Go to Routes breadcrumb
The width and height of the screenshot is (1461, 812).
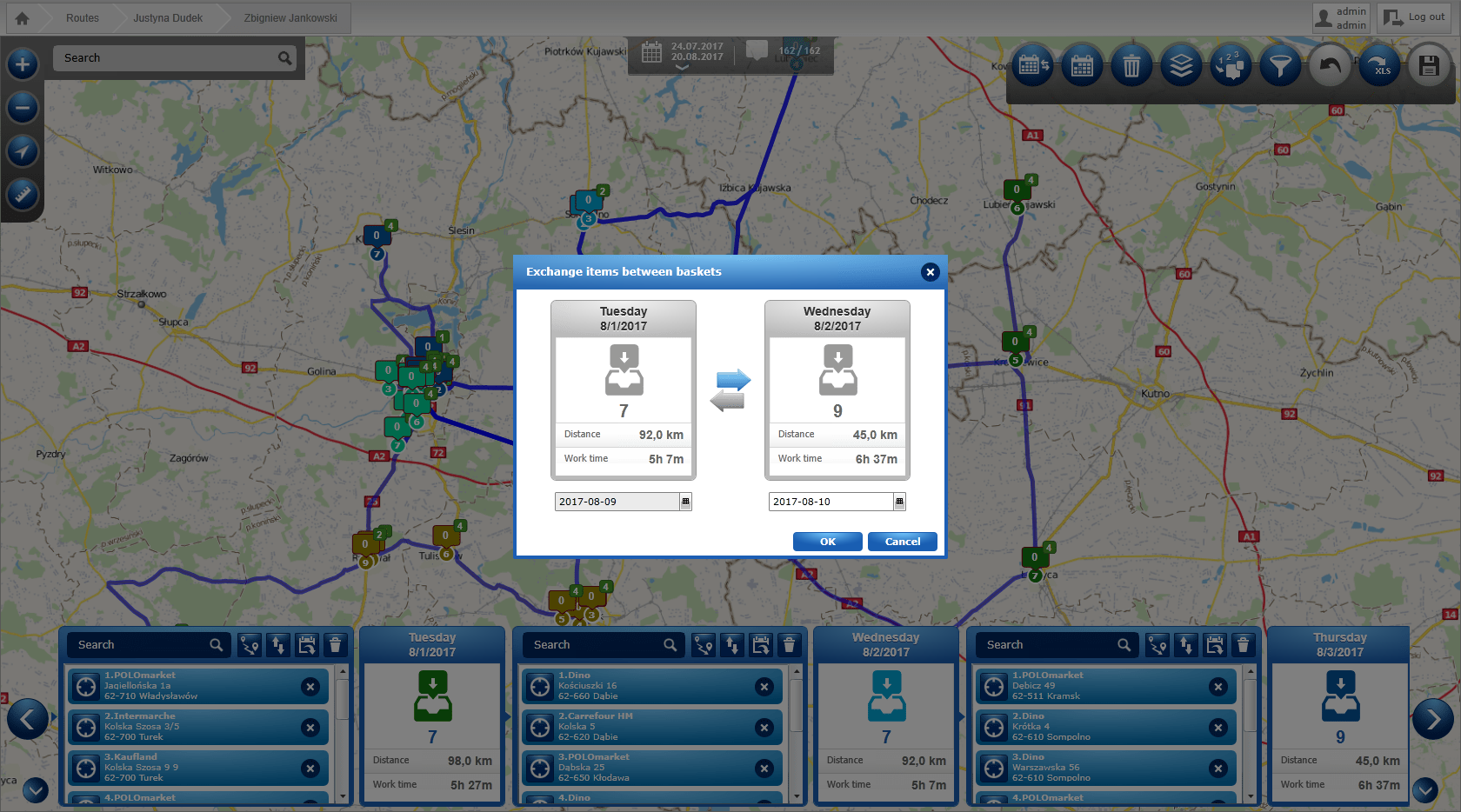click(83, 18)
